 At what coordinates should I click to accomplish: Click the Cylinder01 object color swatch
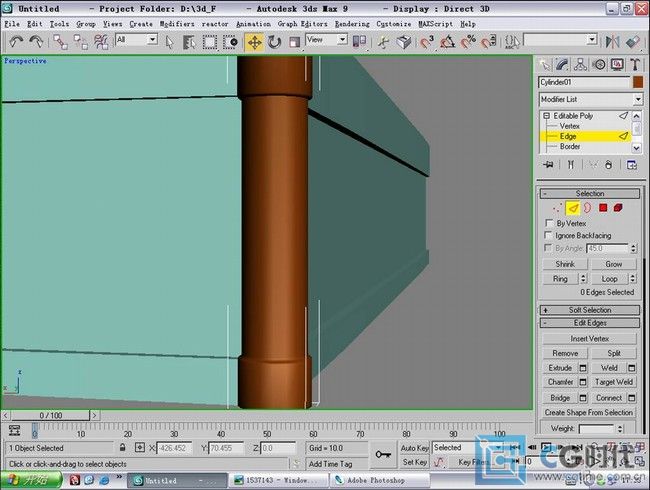click(x=638, y=82)
